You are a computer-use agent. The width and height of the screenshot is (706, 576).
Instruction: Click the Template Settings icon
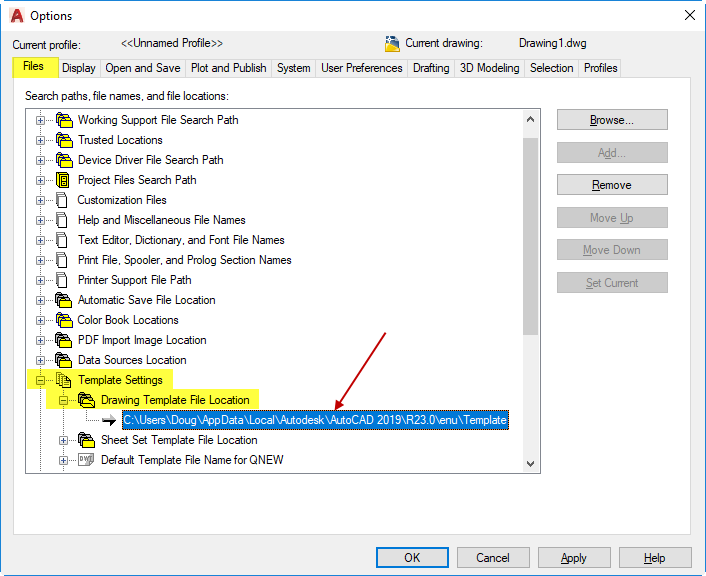(x=63, y=380)
